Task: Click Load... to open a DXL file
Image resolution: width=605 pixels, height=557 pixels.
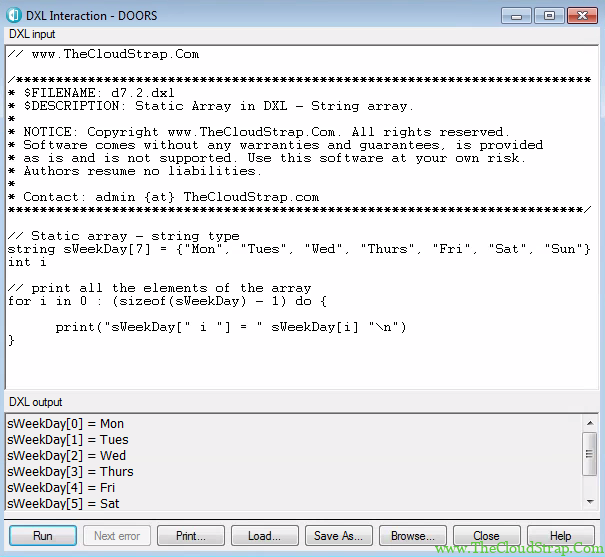Action: pos(265,536)
